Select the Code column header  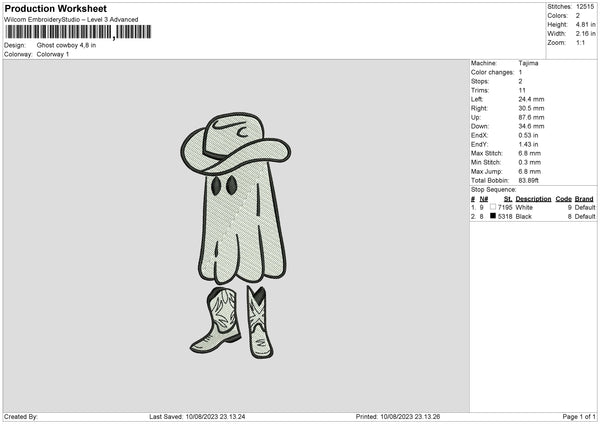pos(563,199)
